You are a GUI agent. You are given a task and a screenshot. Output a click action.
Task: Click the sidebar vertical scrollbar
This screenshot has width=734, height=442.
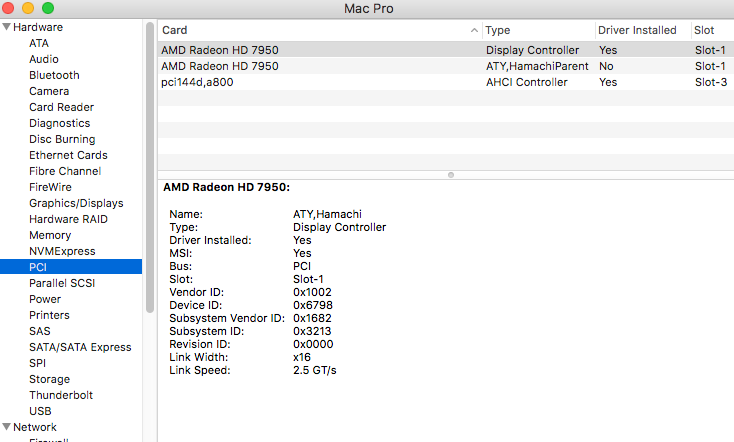tap(150, 167)
